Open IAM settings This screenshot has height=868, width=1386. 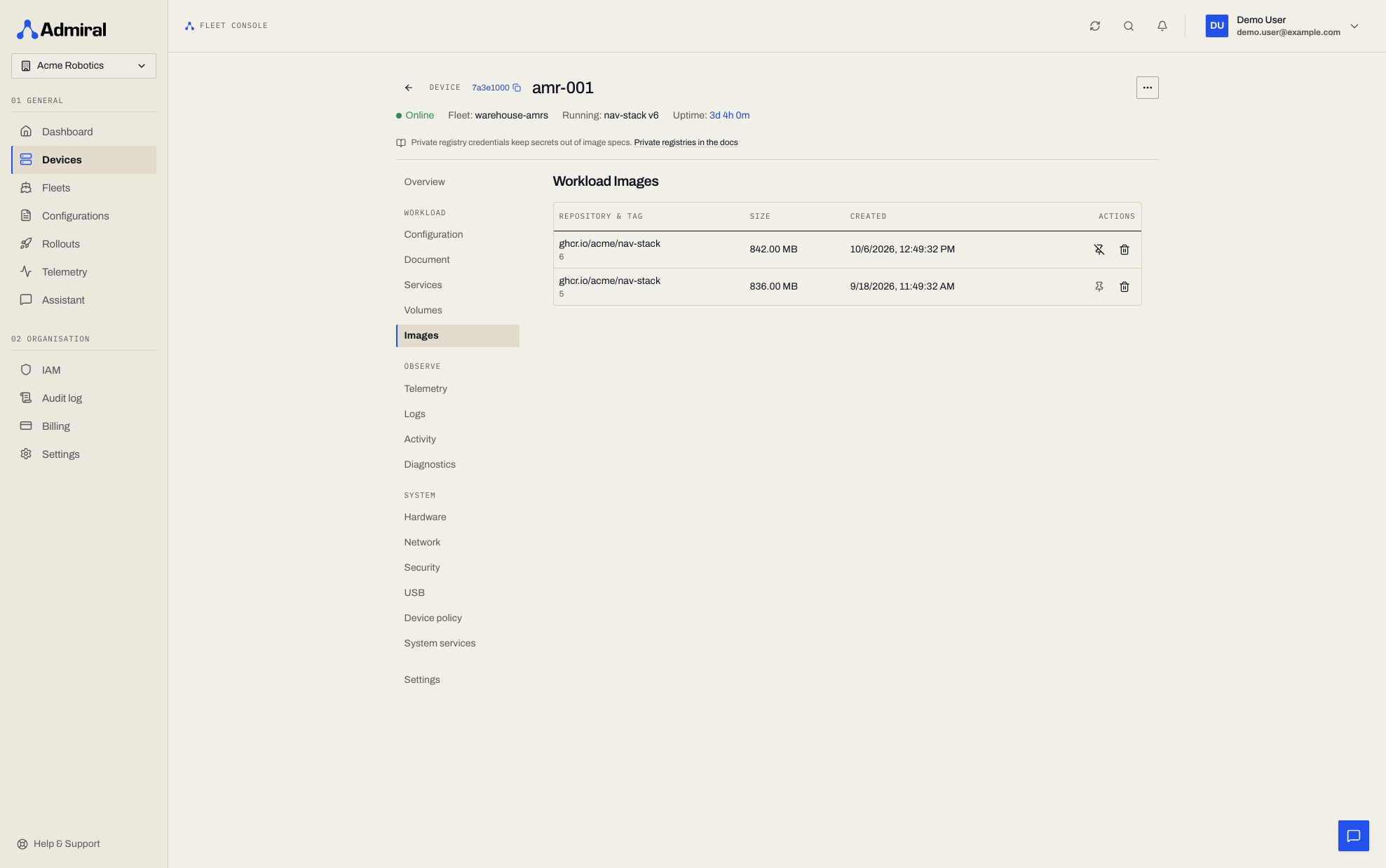pyautogui.click(x=83, y=370)
